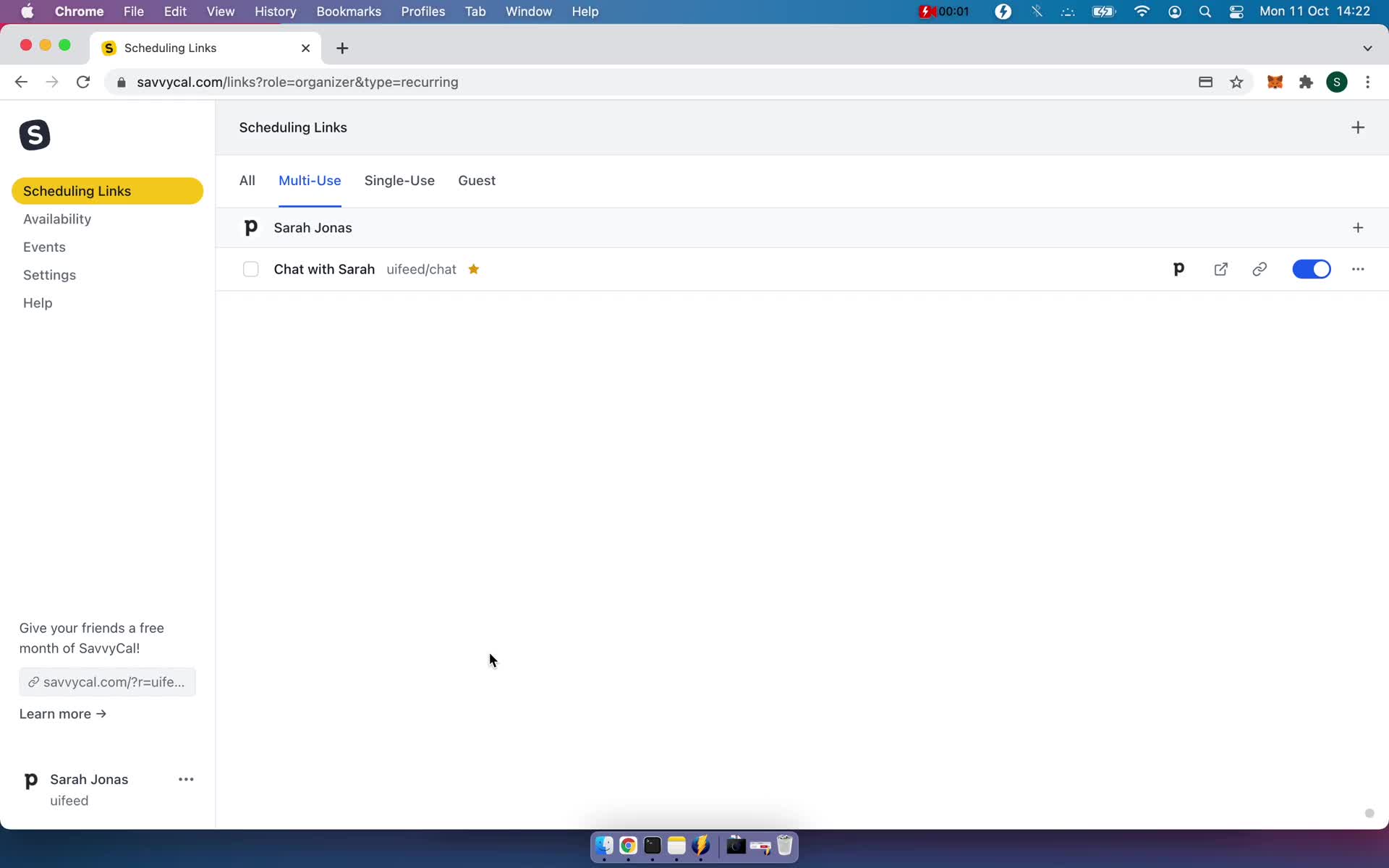The height and width of the screenshot is (868, 1389).
Task: Click the more options ellipsis icon on scheduling link
Action: point(1357,269)
